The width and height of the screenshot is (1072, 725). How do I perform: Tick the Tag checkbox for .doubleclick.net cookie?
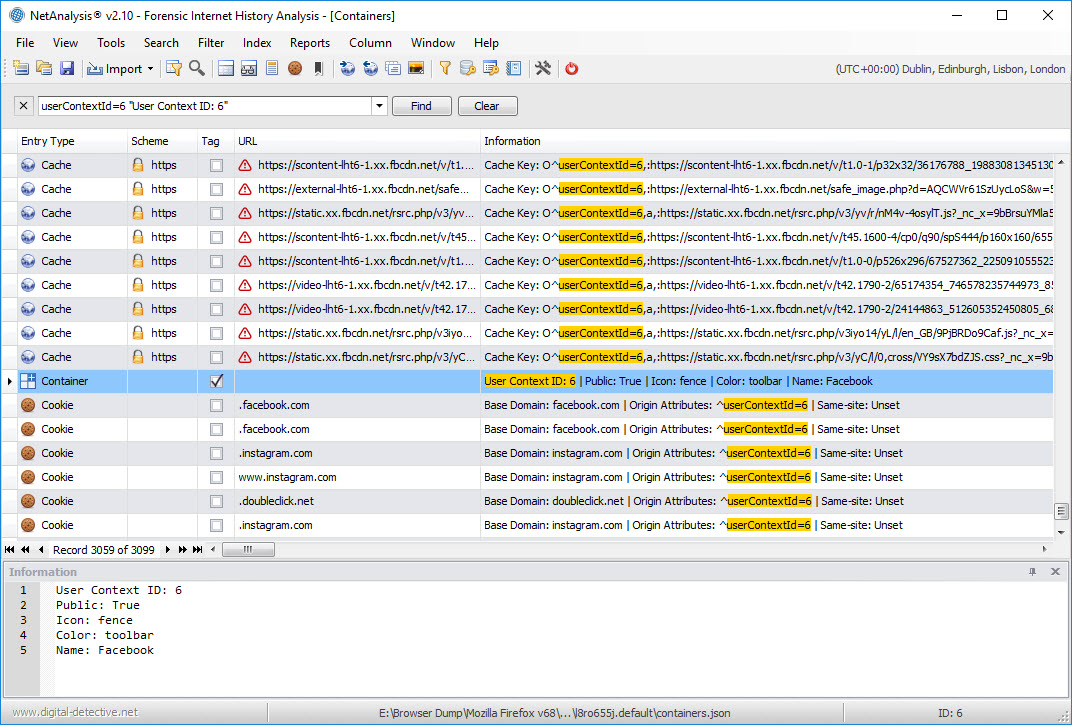click(216, 501)
